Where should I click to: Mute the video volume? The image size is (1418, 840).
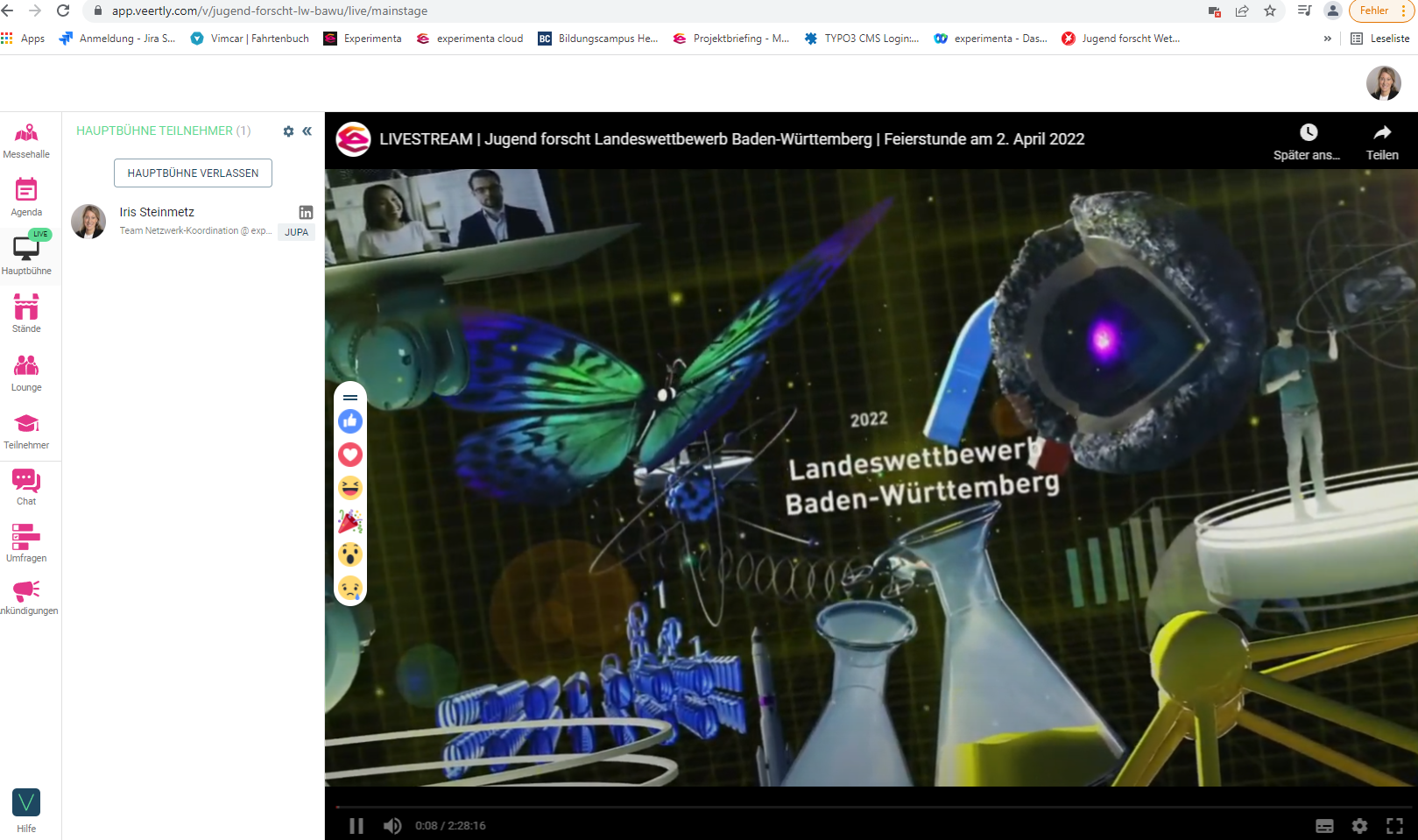pyautogui.click(x=392, y=826)
